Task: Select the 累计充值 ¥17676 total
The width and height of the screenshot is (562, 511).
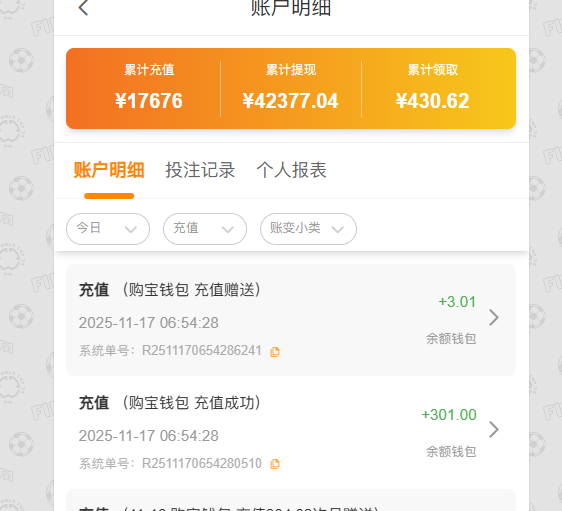Action: pos(149,89)
